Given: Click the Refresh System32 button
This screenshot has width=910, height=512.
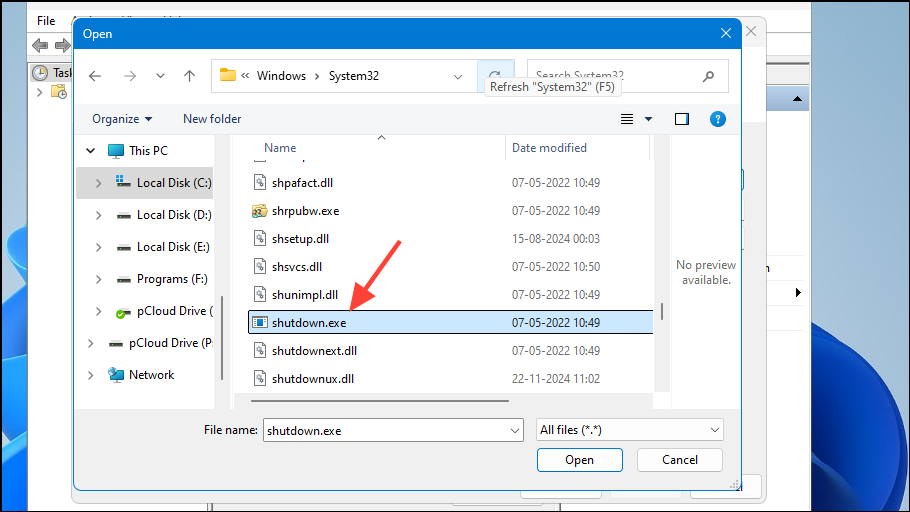Looking at the screenshot, I should tap(495, 76).
